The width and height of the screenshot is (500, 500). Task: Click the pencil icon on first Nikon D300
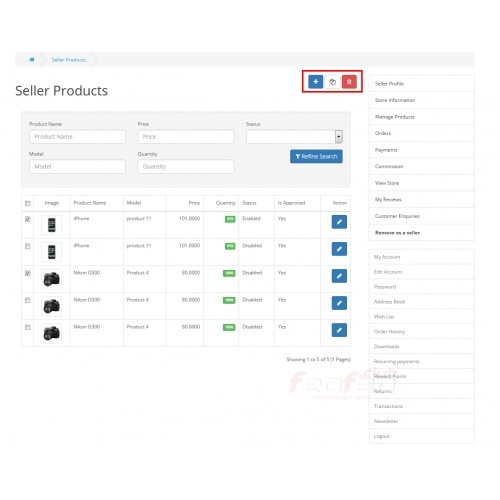click(x=339, y=276)
